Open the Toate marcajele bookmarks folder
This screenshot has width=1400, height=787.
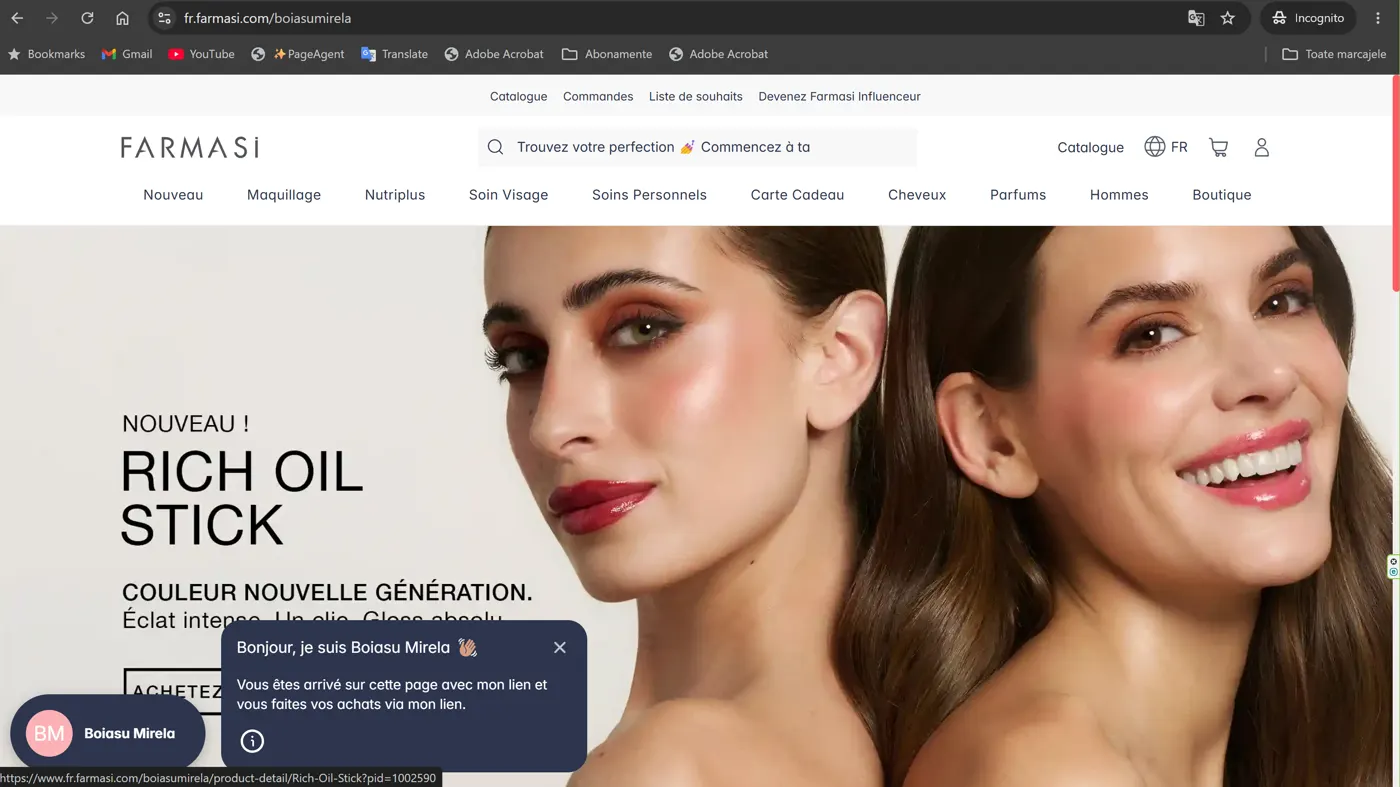(x=1334, y=54)
